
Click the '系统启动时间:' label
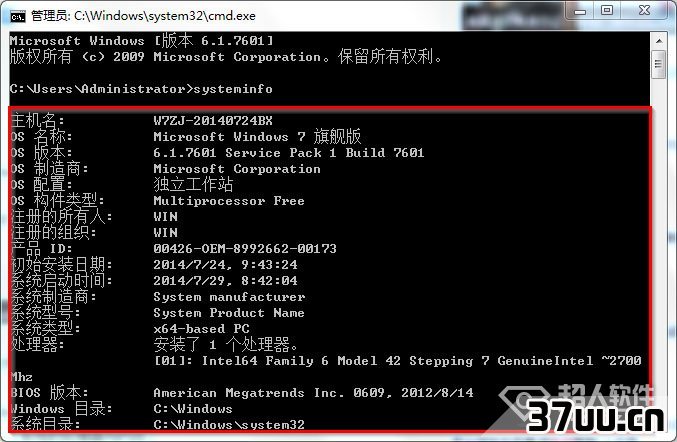click(x=61, y=281)
